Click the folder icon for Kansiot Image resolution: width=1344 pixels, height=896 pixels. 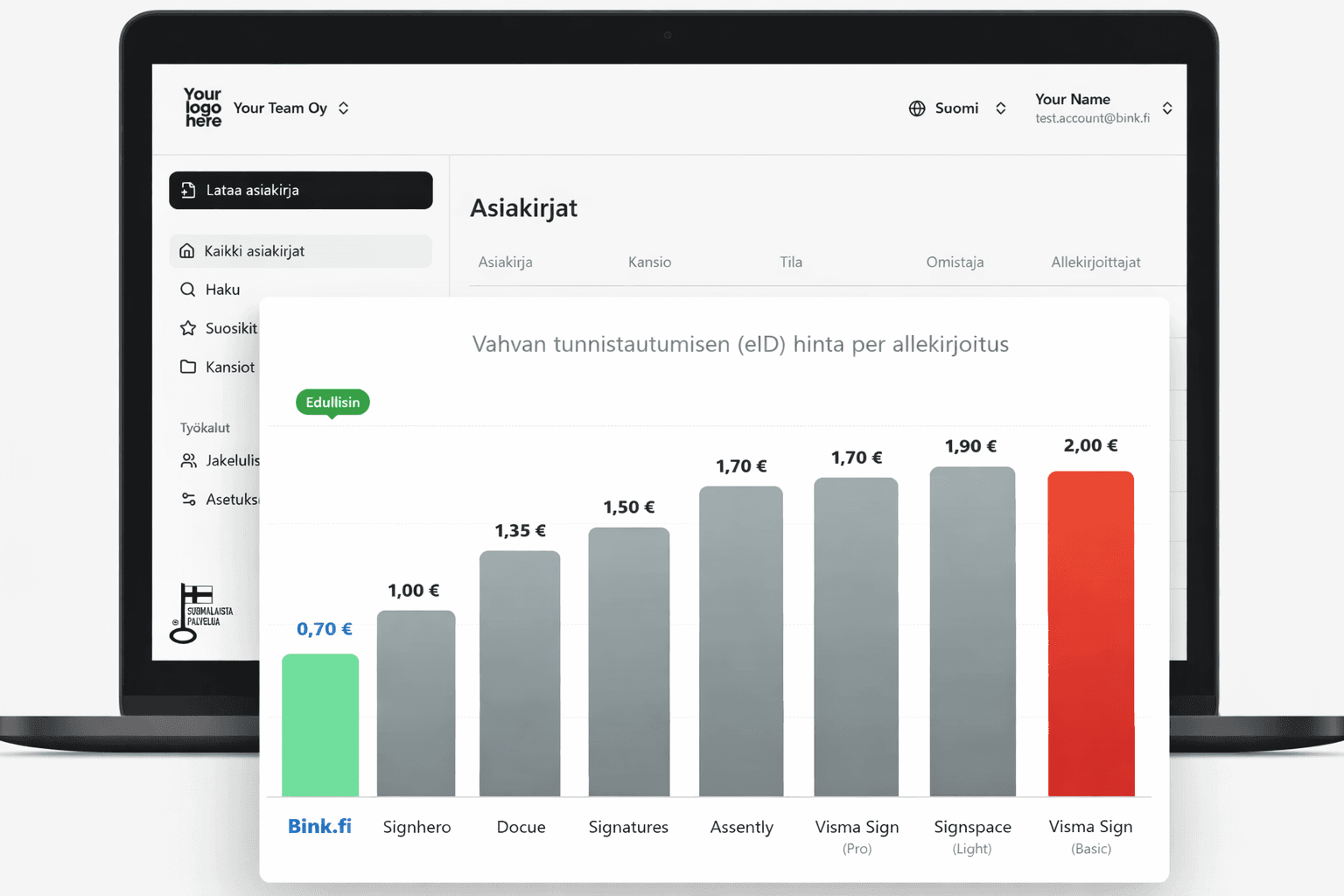click(x=187, y=367)
